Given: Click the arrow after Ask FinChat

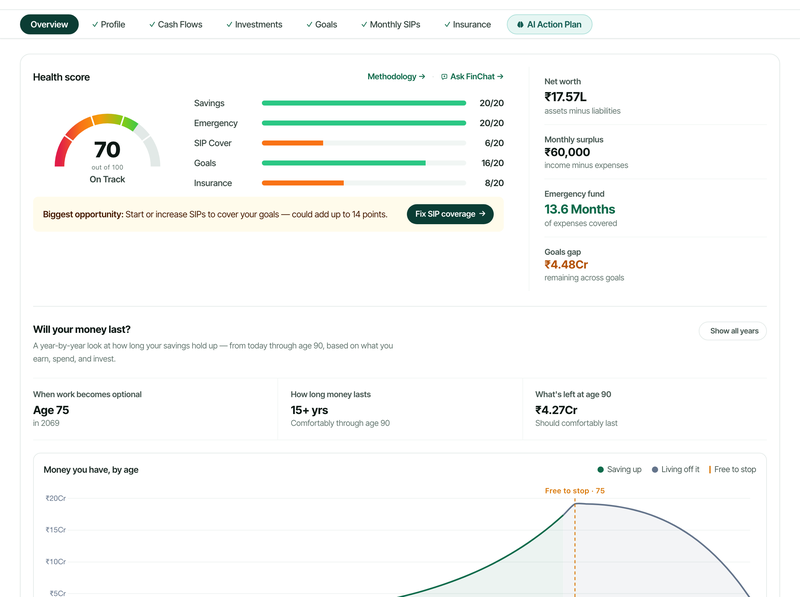Looking at the screenshot, I should 500,77.
